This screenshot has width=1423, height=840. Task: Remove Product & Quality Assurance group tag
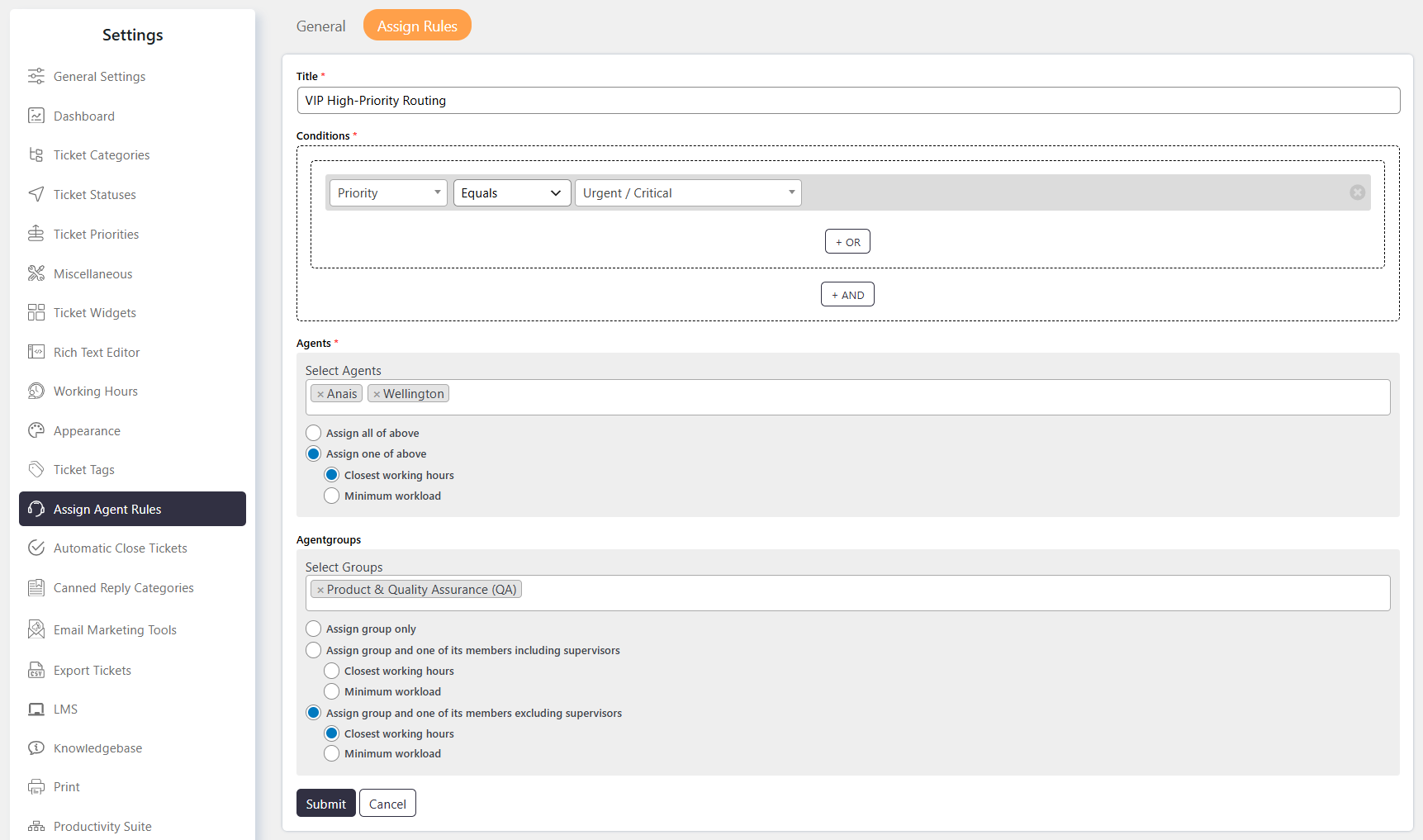pos(320,591)
